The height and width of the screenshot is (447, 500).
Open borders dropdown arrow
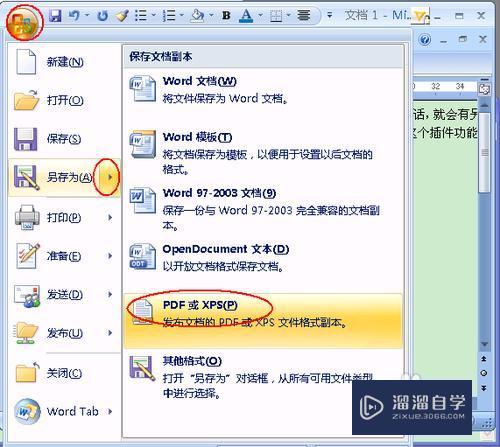coord(289,15)
